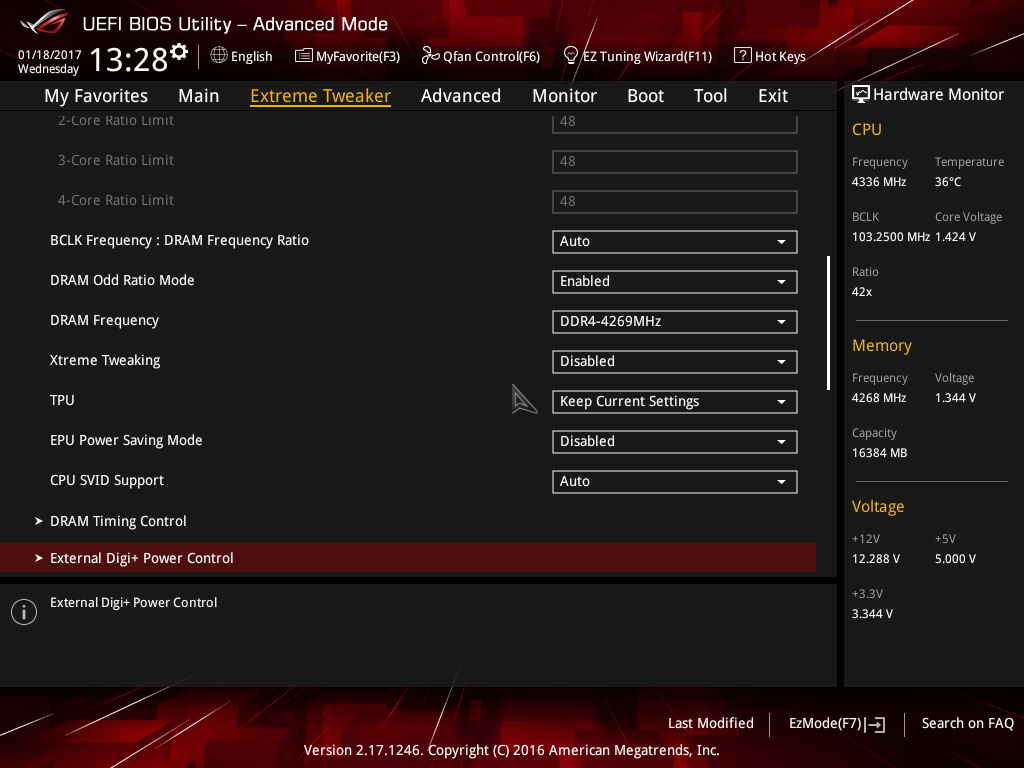Click Memory voltage value 1.344 V

[955, 398]
